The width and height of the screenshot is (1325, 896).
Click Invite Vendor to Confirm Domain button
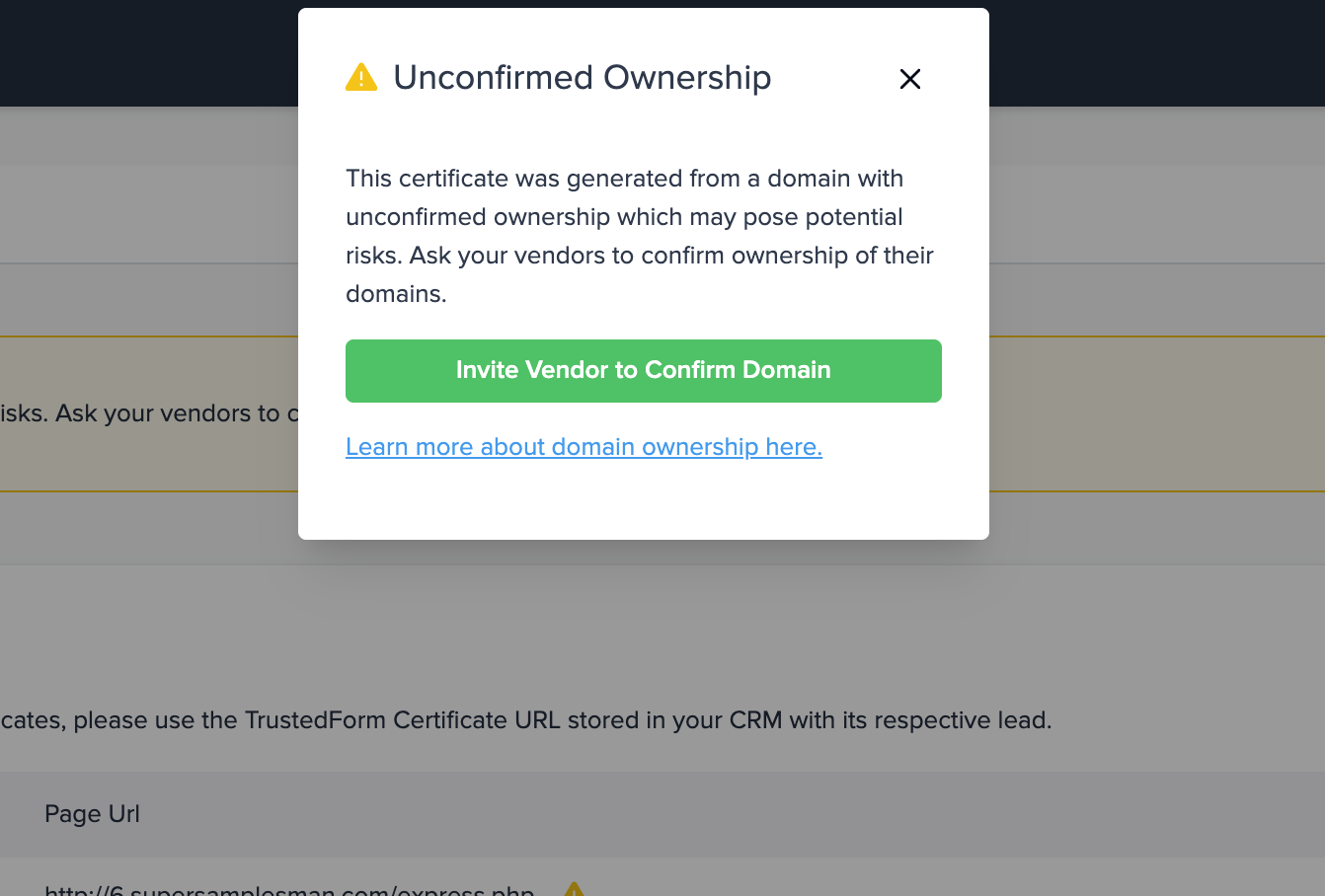(x=644, y=371)
